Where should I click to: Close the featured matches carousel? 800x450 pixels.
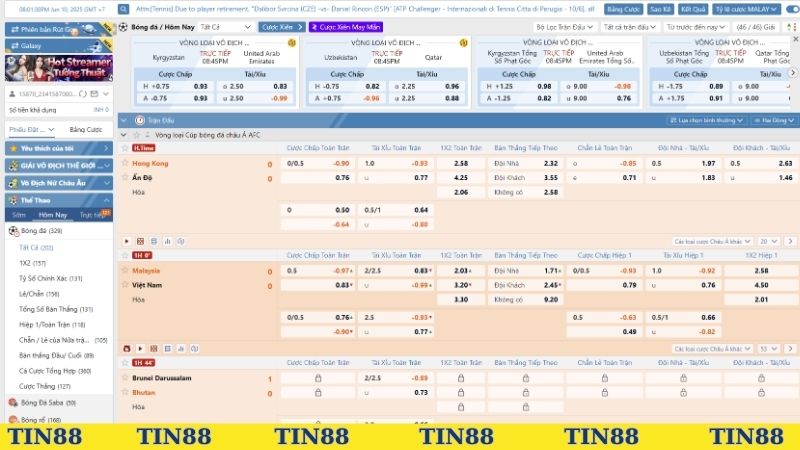point(795,39)
